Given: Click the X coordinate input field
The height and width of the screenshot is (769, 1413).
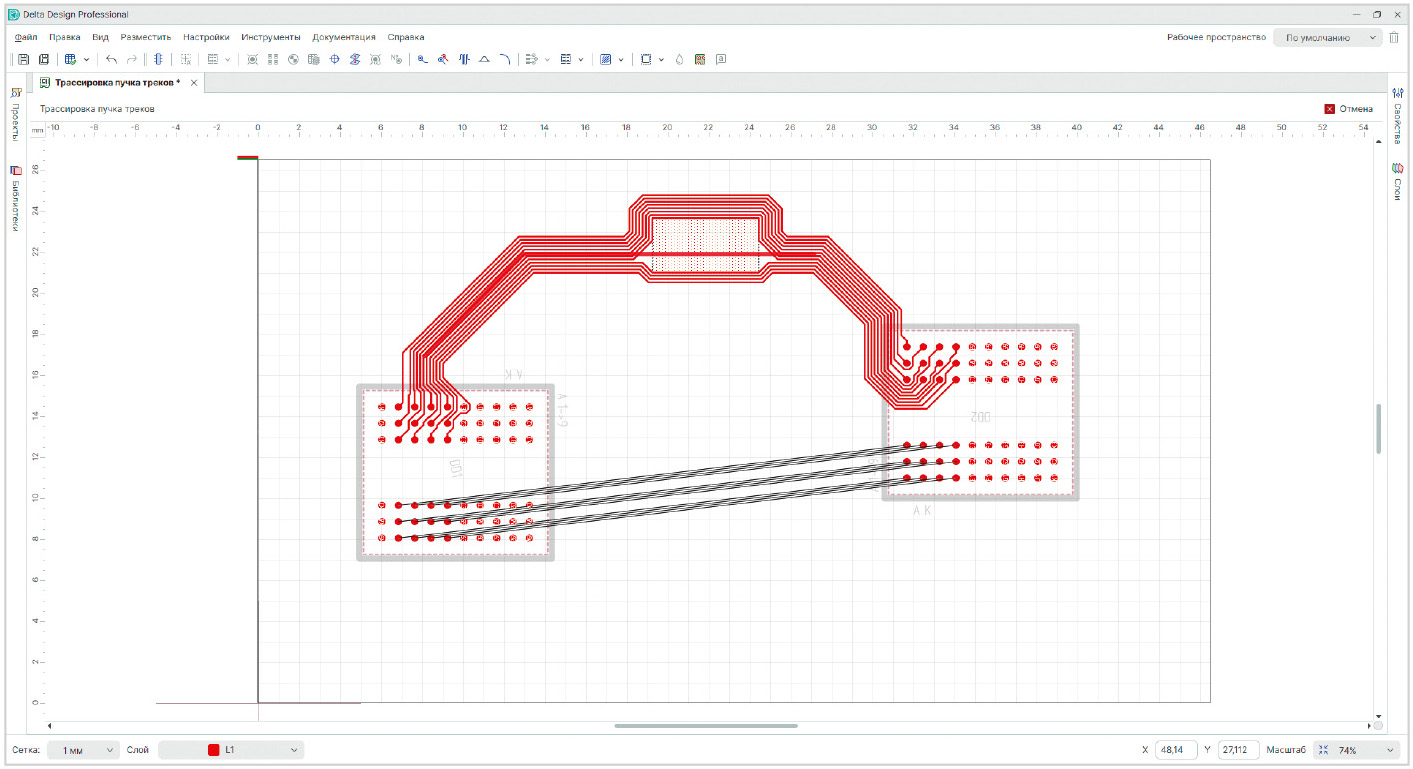Looking at the screenshot, I should 1176,750.
